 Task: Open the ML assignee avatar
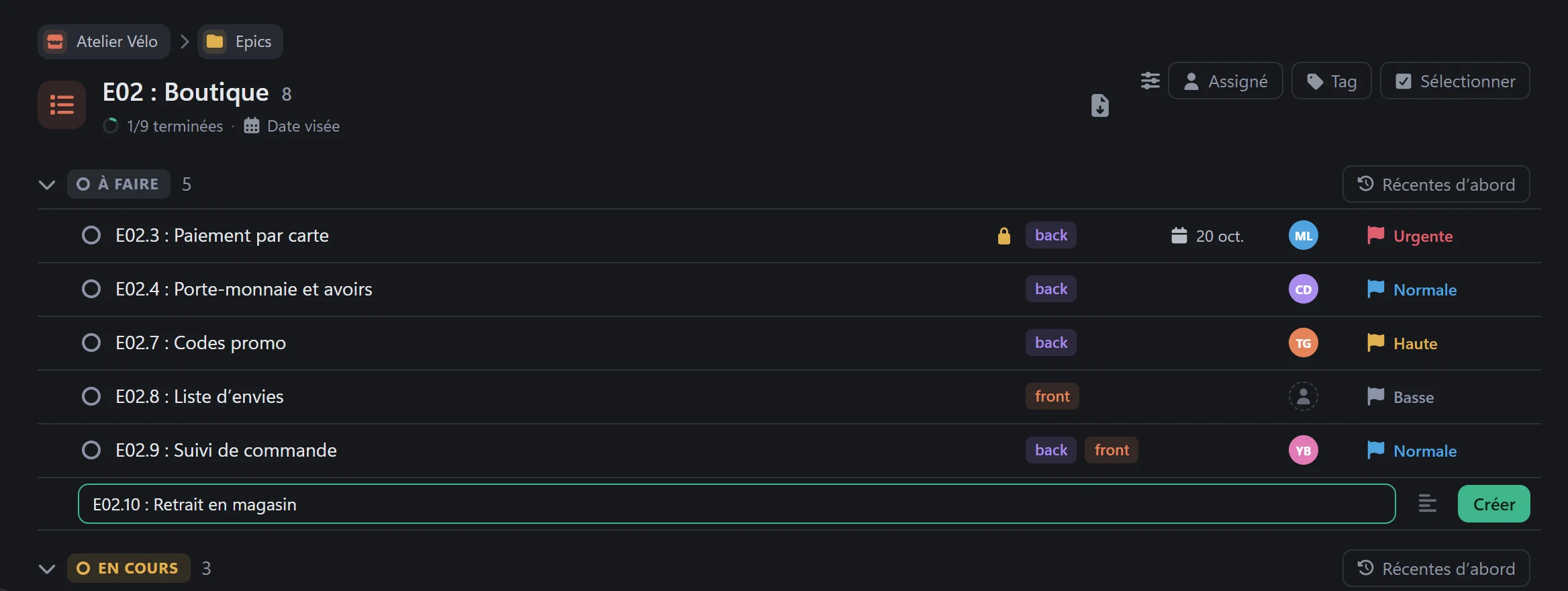pos(1303,236)
